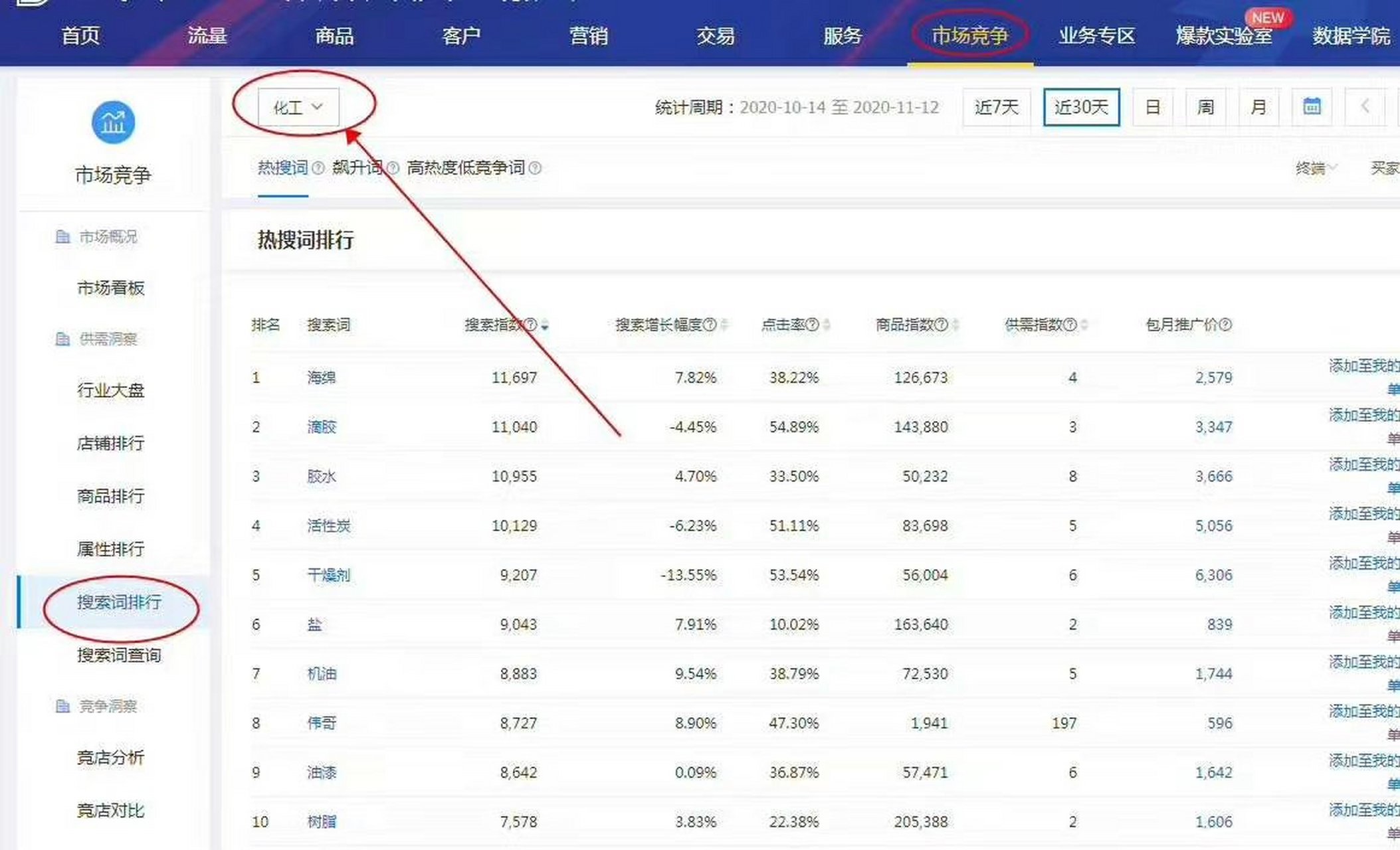The image size is (1400, 850).
Task: Click the previous-period left chevron arrow
Action: pyautogui.click(x=1364, y=107)
